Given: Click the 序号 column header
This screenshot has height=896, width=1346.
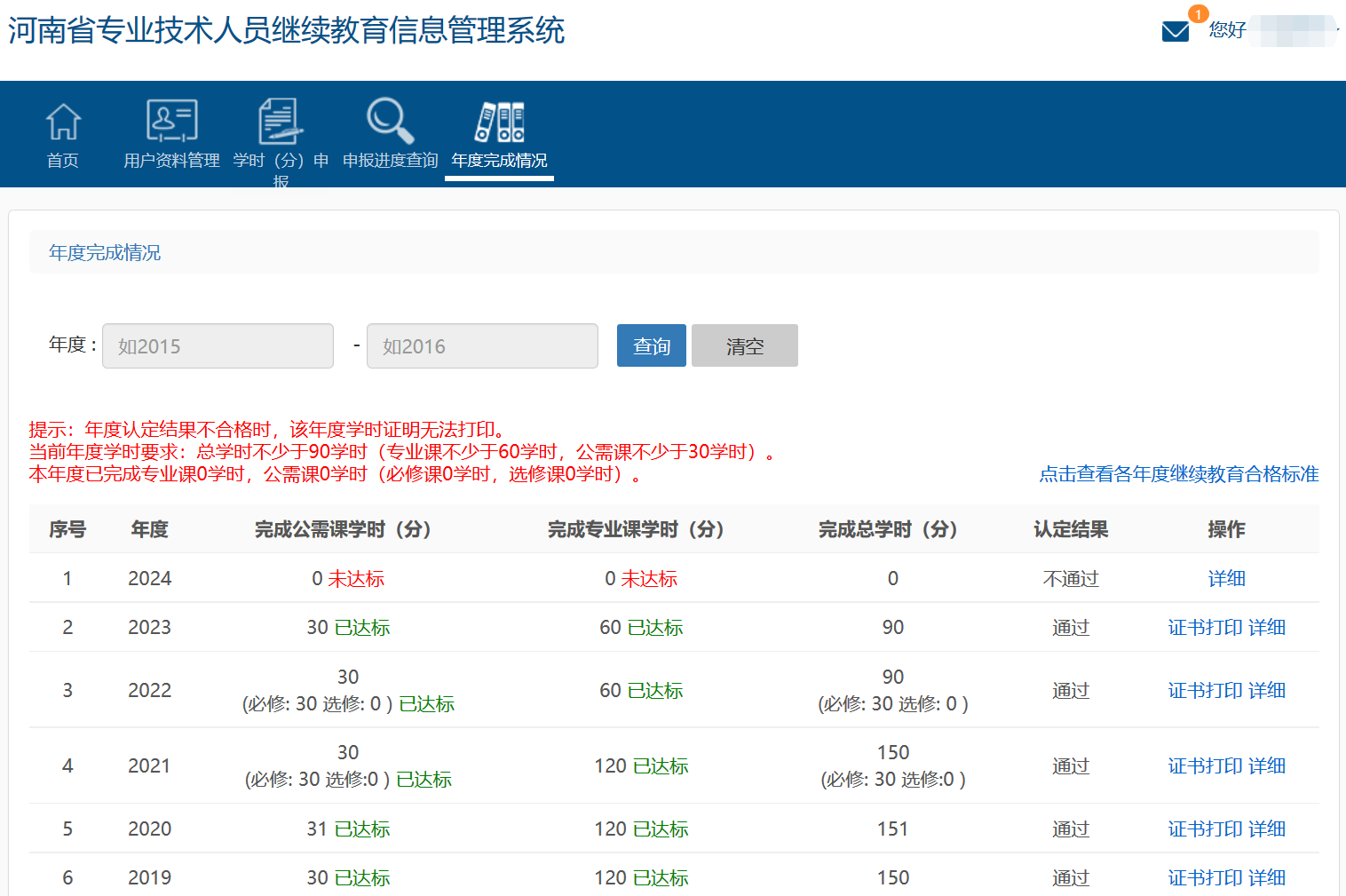Looking at the screenshot, I should [x=67, y=530].
